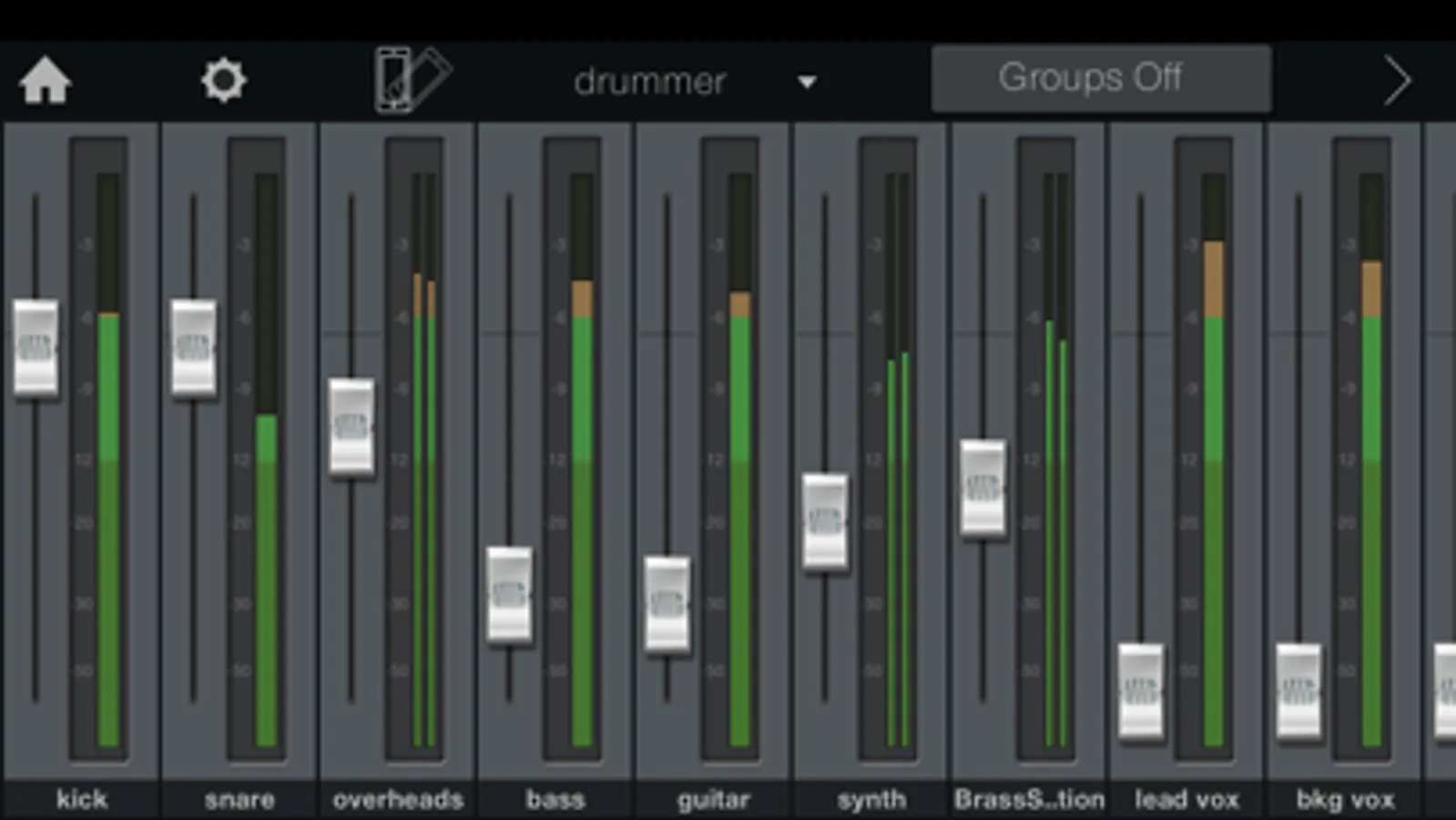The width and height of the screenshot is (1456, 820).
Task: Select the guitar fader handle
Action: pyautogui.click(x=667, y=604)
